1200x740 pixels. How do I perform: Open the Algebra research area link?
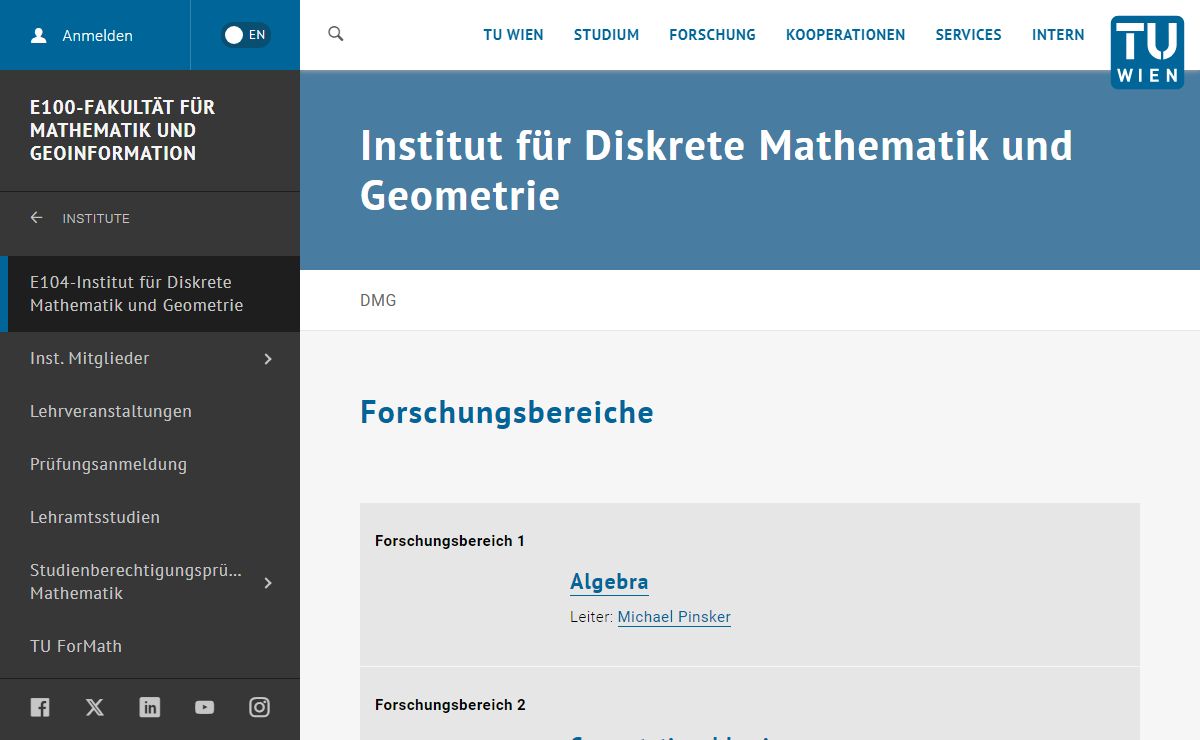[609, 582]
